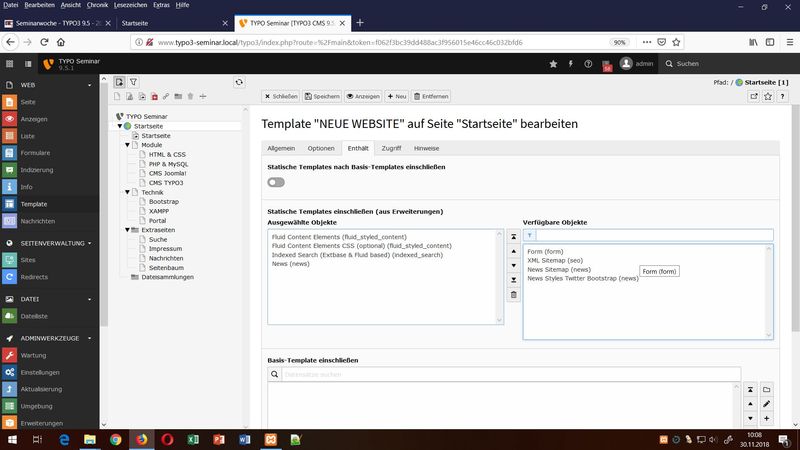Click the clear cache lightning icon
Screen dimensions: 800x450
pyautogui.click(x=572, y=64)
